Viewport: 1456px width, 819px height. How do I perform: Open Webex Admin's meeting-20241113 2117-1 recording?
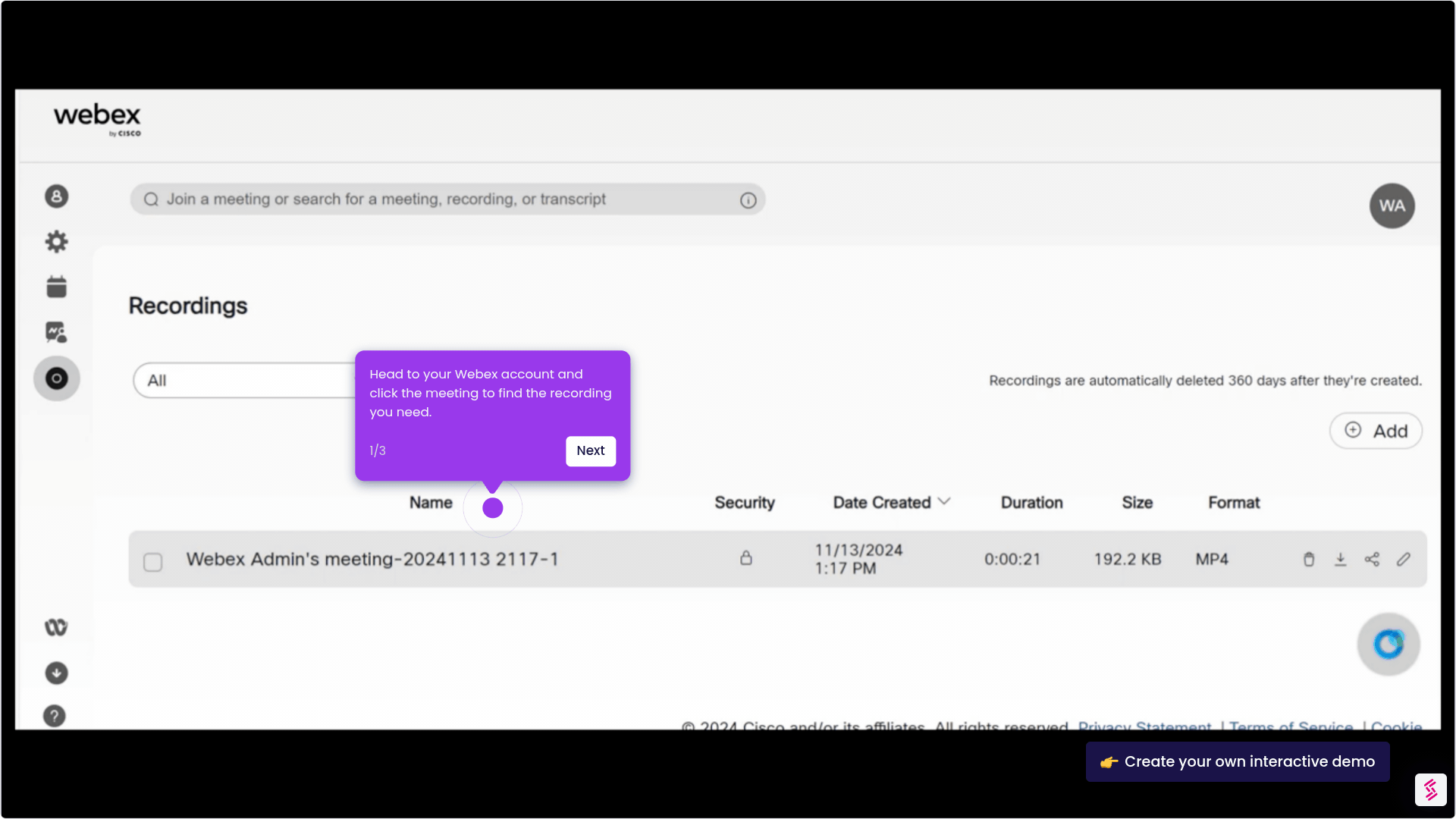[x=372, y=560]
